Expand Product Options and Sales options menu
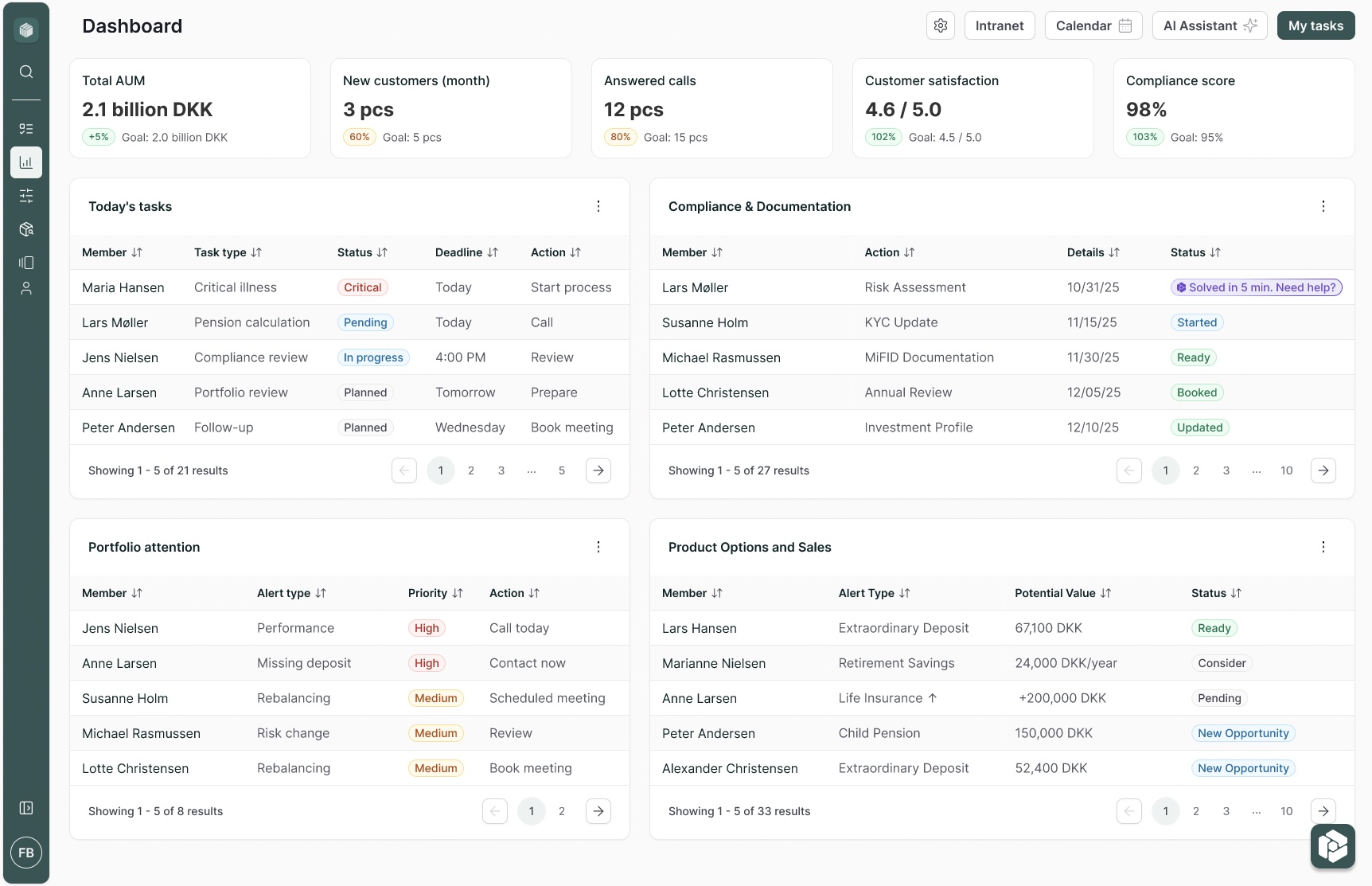 point(1323,547)
